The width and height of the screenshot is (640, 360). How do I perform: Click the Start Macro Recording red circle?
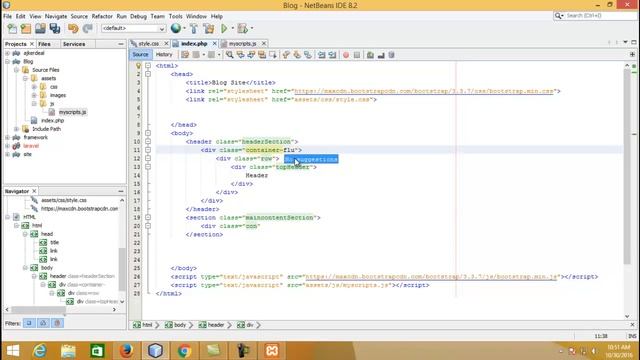point(346,55)
